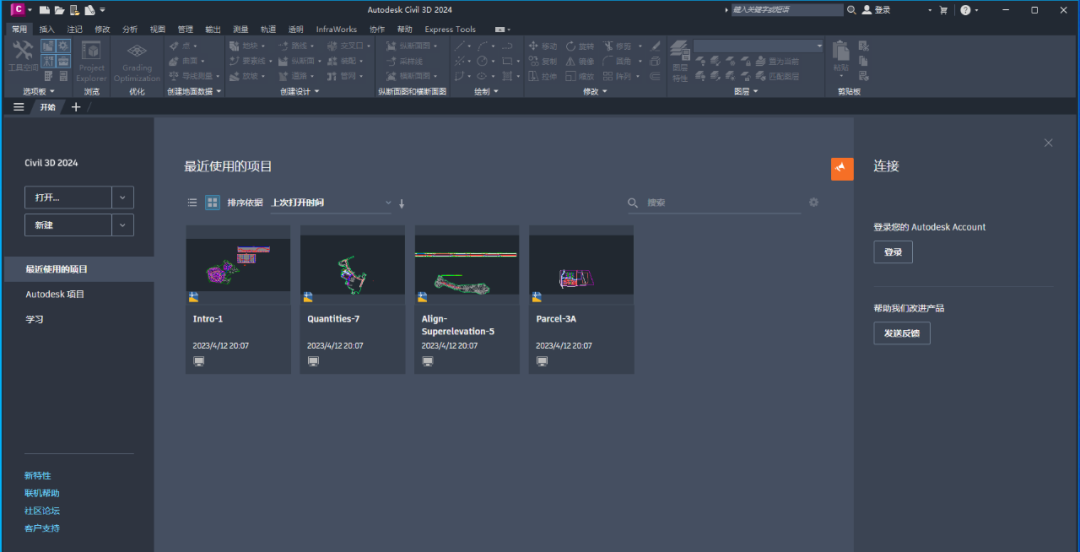The image size is (1080, 552).
Task: Click the open file icon in quick access toolbar
Action: (59, 10)
